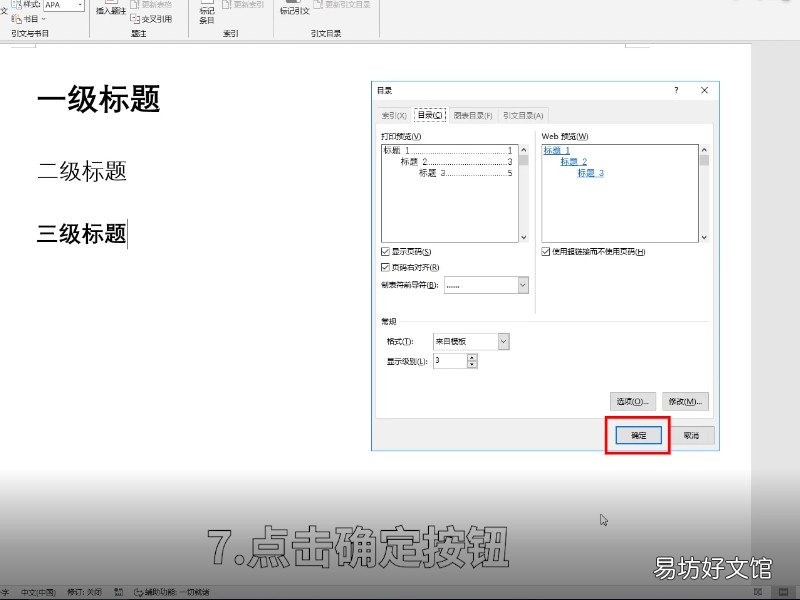Click up arrow of 打印预览 scrollbar
The height and width of the screenshot is (600, 800).
523,150
